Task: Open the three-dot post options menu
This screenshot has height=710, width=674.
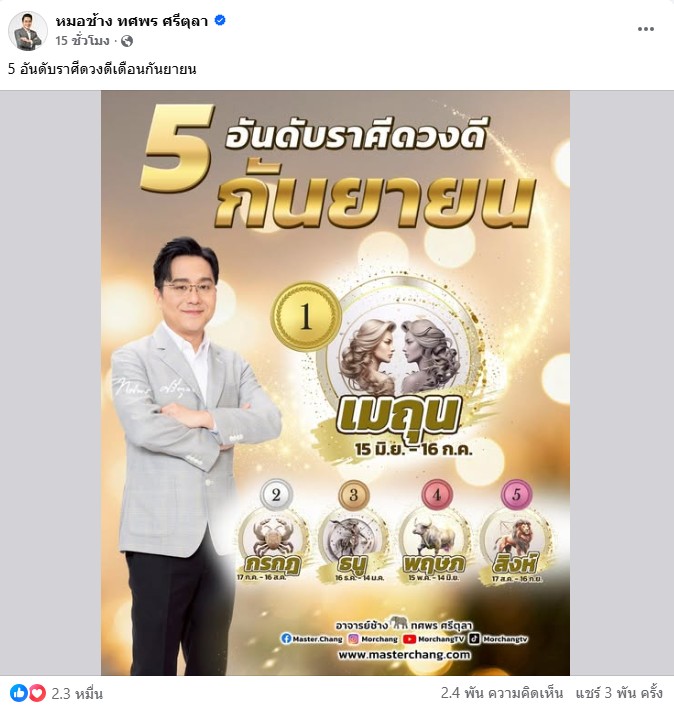Action: tap(645, 29)
